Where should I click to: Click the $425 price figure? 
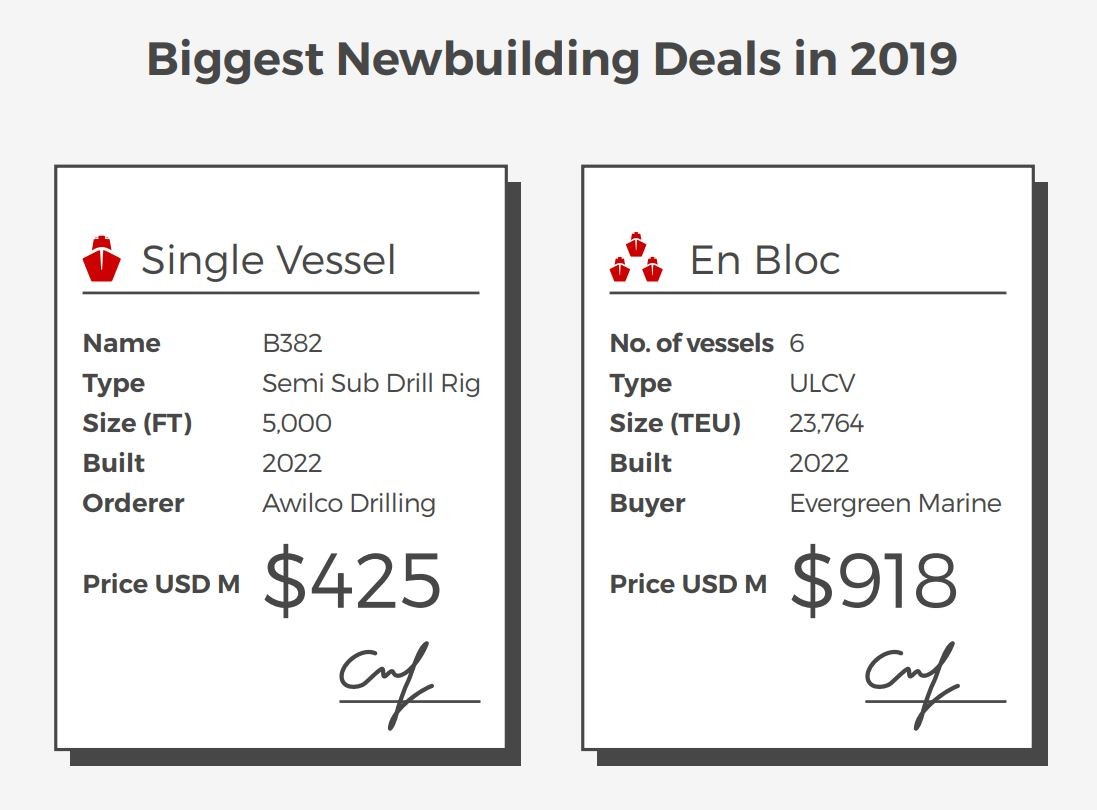(x=353, y=580)
